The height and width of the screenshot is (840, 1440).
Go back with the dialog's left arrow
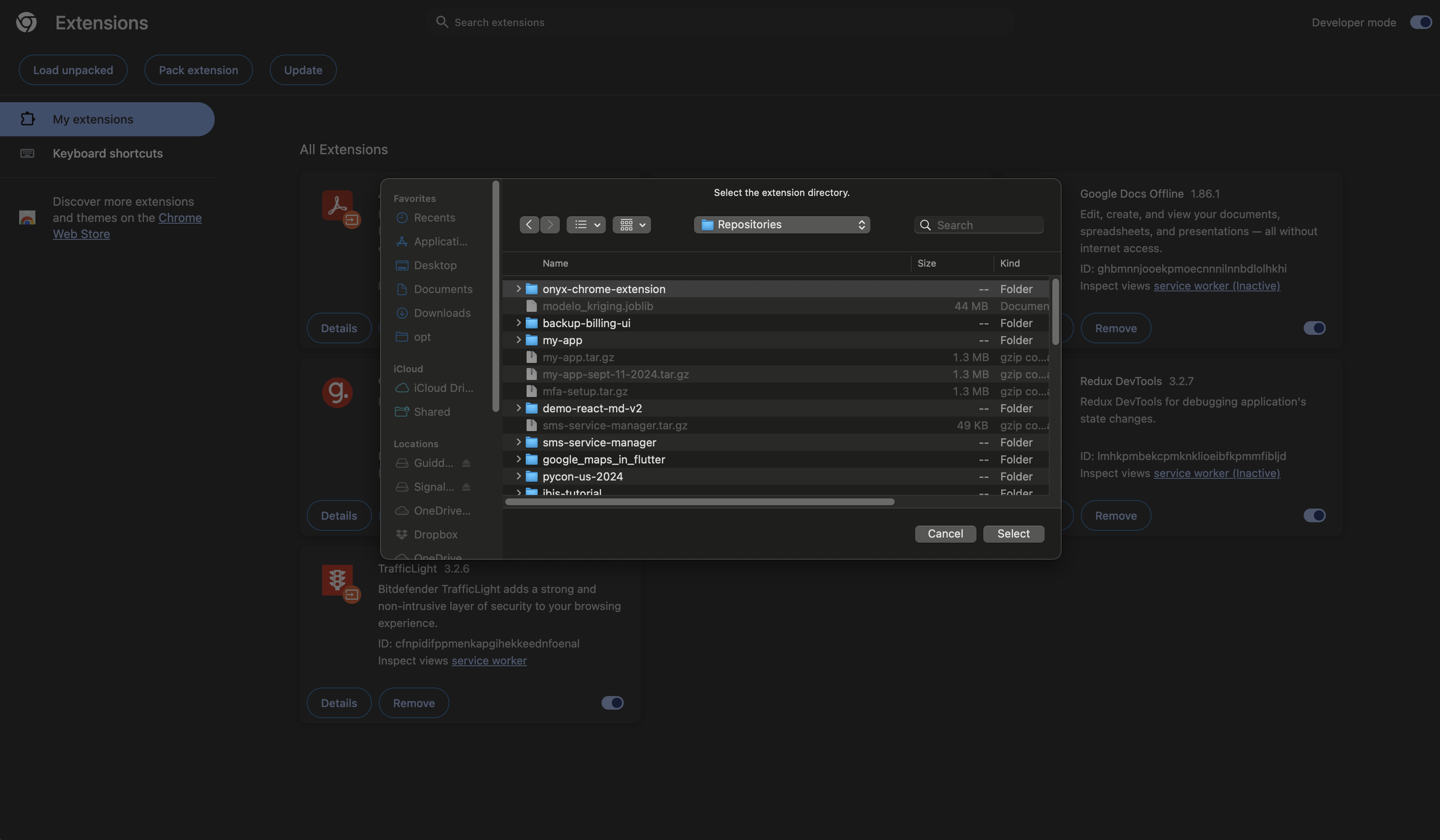529,224
